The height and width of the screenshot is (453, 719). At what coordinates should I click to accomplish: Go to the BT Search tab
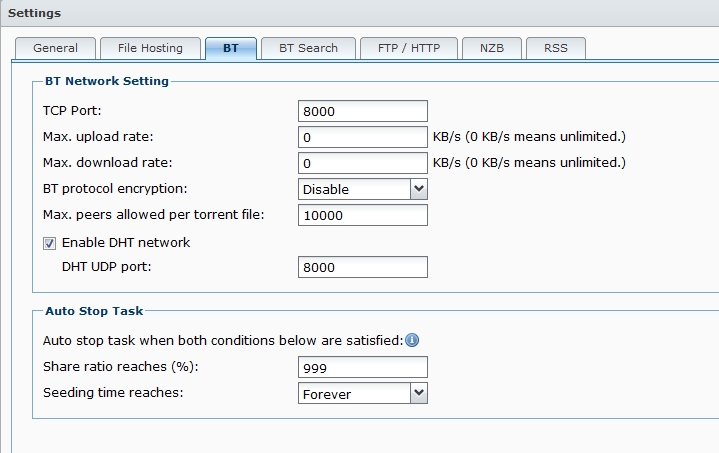pyautogui.click(x=308, y=48)
